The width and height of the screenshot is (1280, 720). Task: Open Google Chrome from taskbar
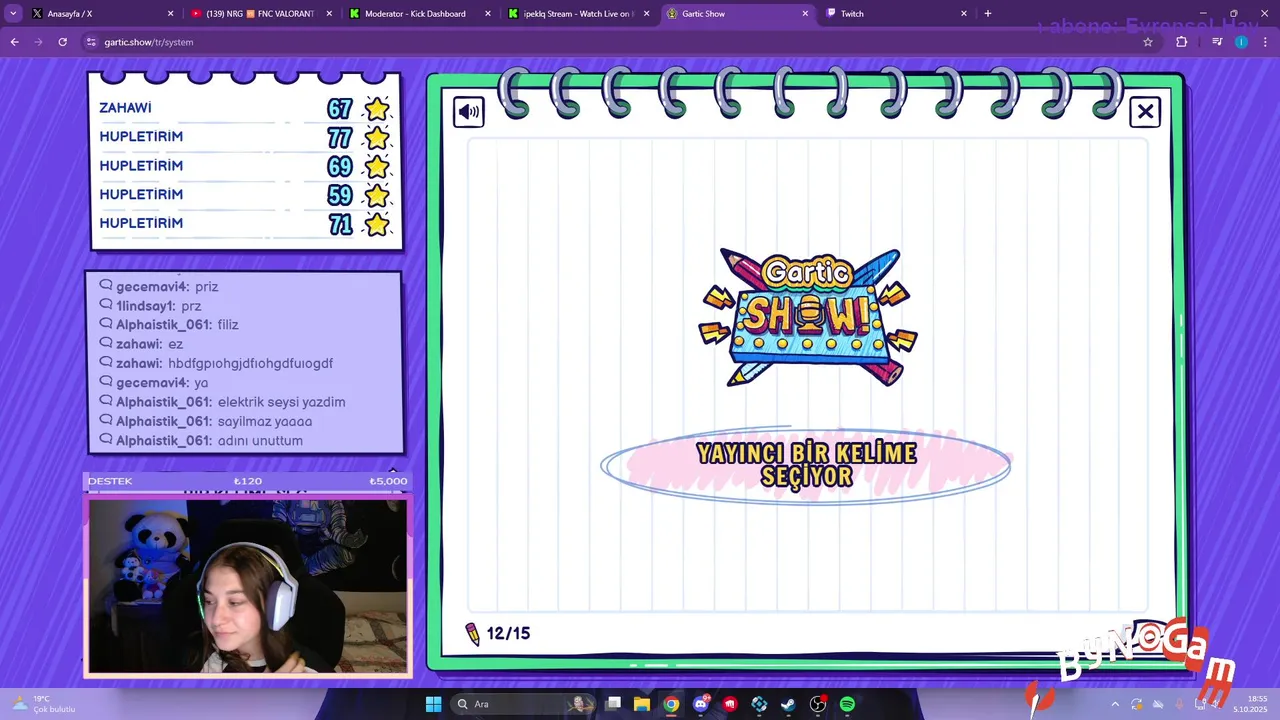[671, 704]
